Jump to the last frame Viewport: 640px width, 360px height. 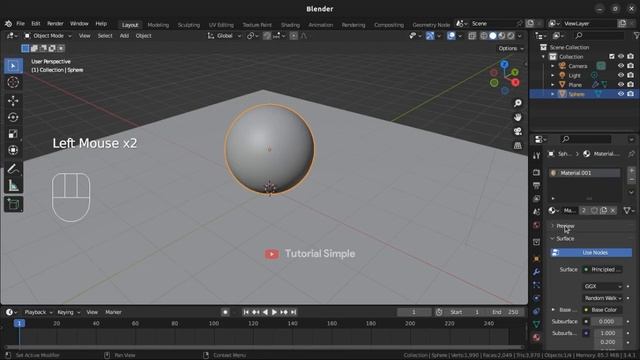pyautogui.click(x=293, y=312)
